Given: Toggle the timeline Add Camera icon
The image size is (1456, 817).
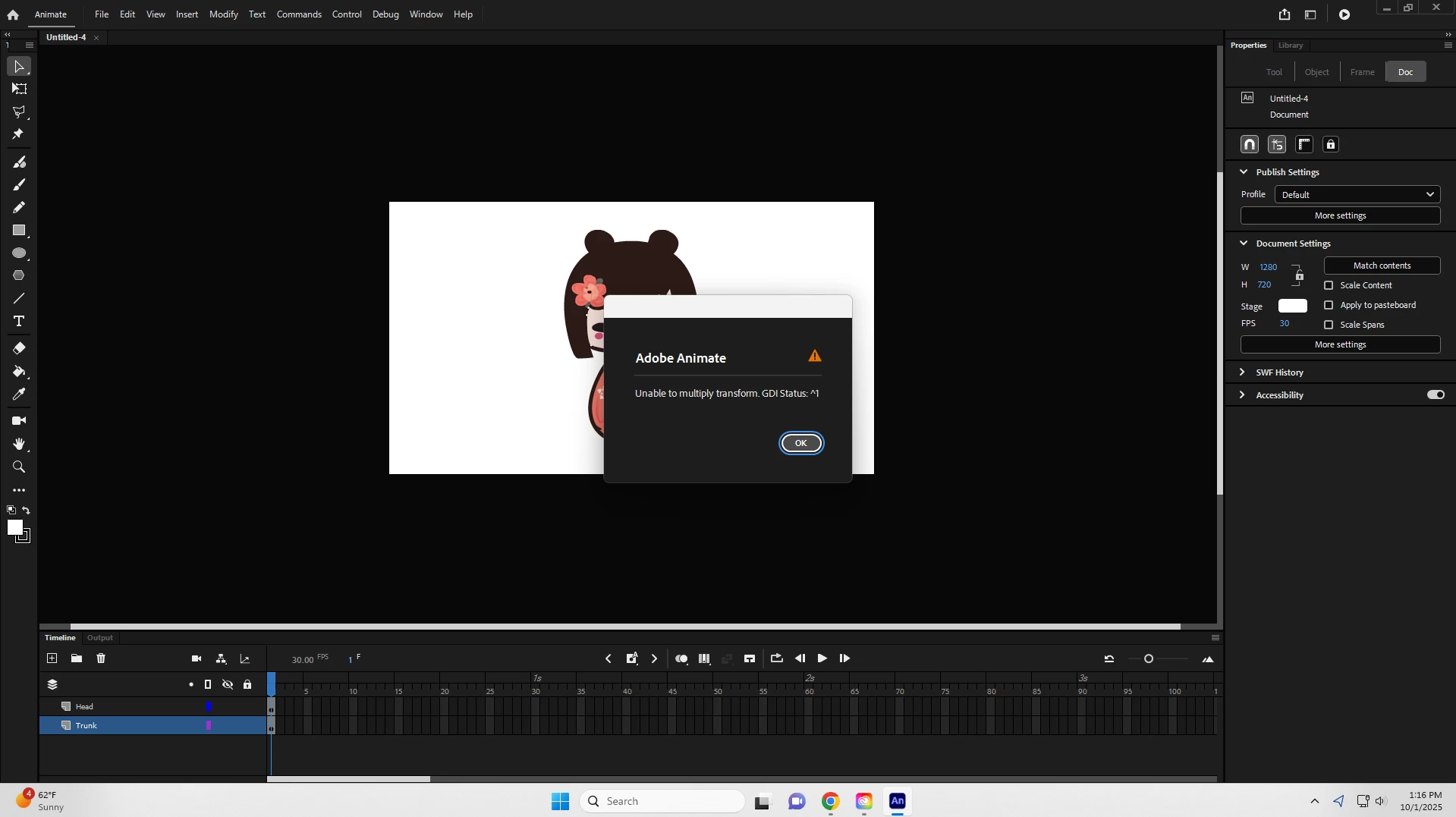Looking at the screenshot, I should tap(197, 659).
